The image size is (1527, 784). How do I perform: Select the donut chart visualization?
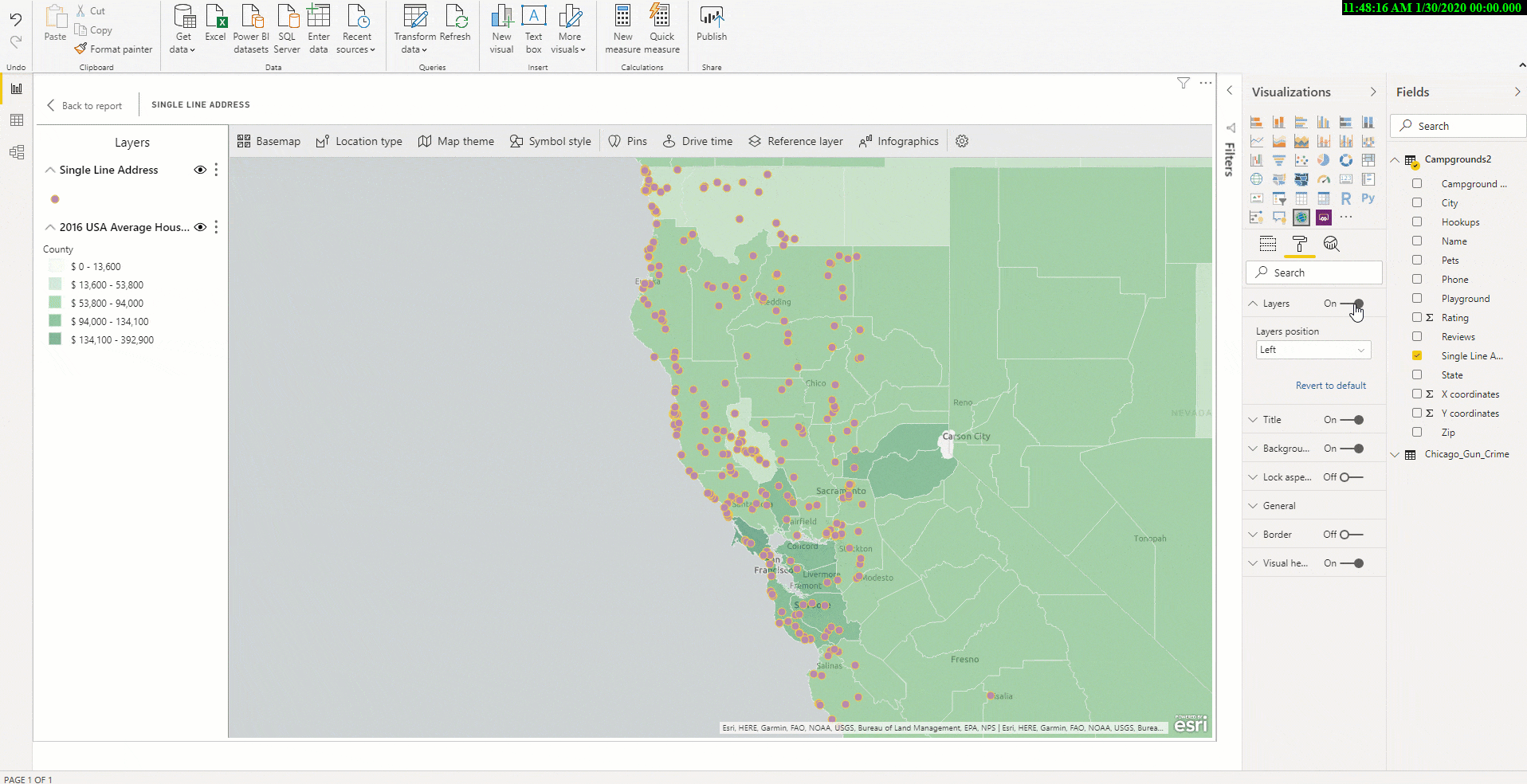[1346, 160]
